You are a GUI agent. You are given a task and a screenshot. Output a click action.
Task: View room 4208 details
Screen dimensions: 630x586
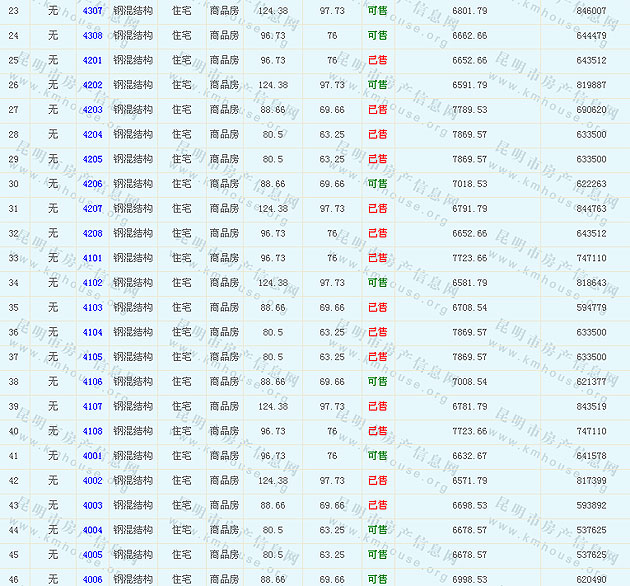click(92, 233)
